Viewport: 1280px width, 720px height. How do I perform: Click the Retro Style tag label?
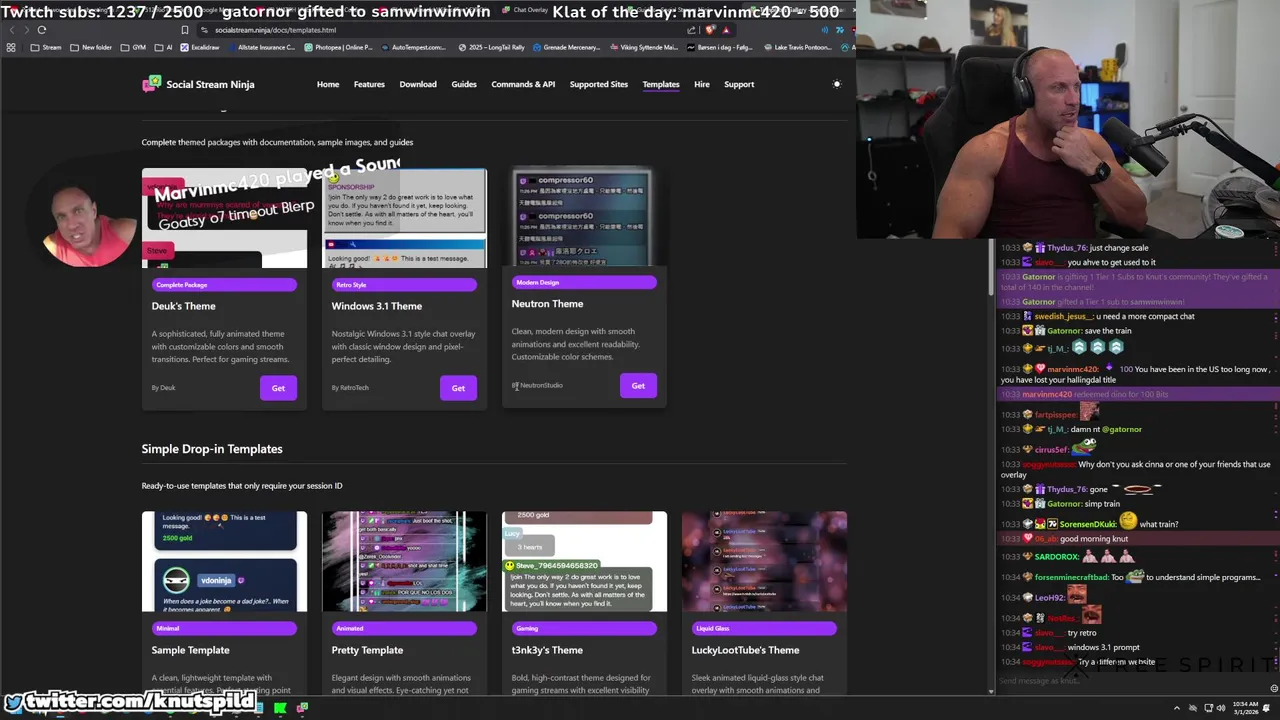[x=405, y=285]
